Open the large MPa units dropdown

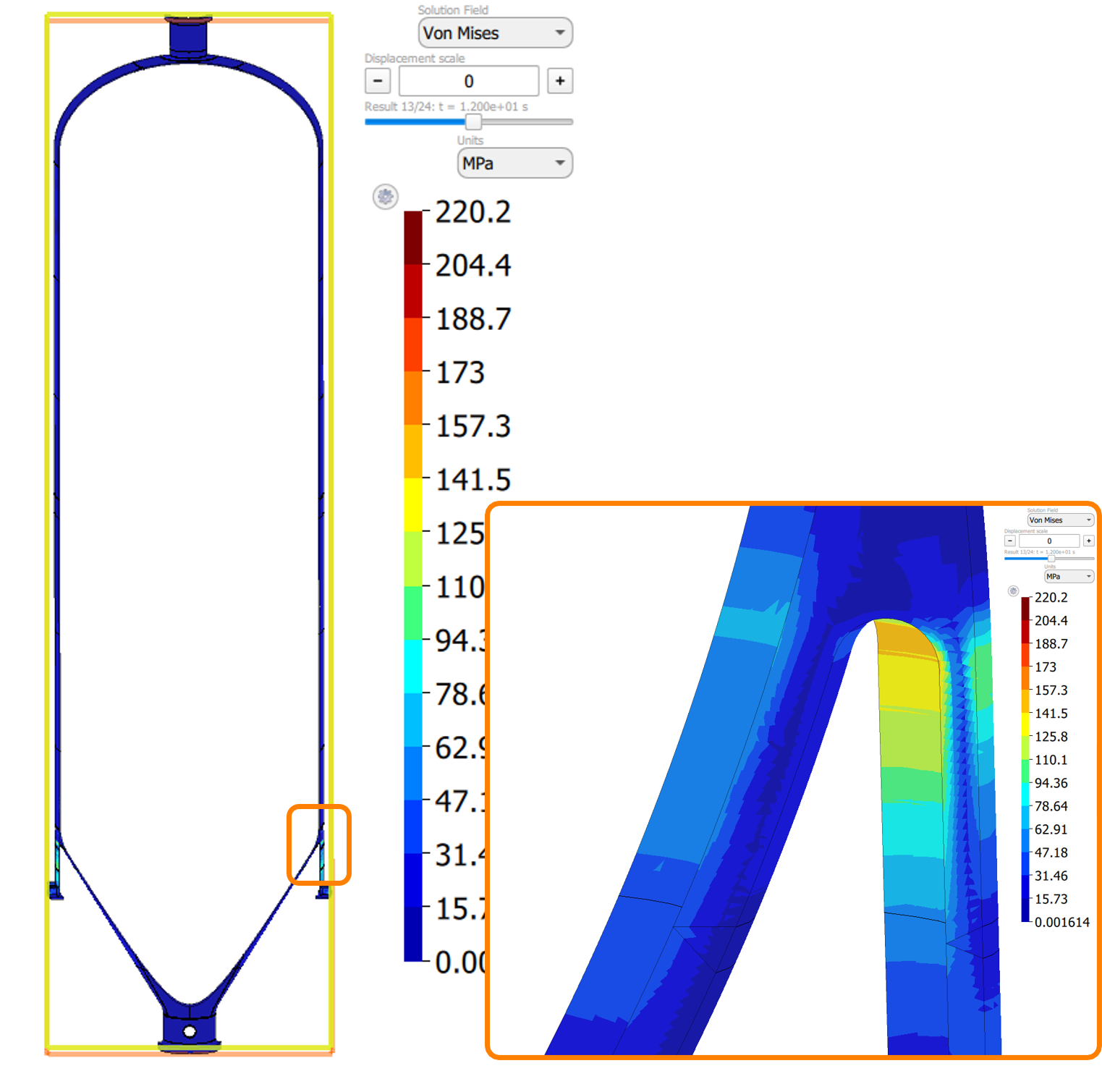click(x=514, y=164)
